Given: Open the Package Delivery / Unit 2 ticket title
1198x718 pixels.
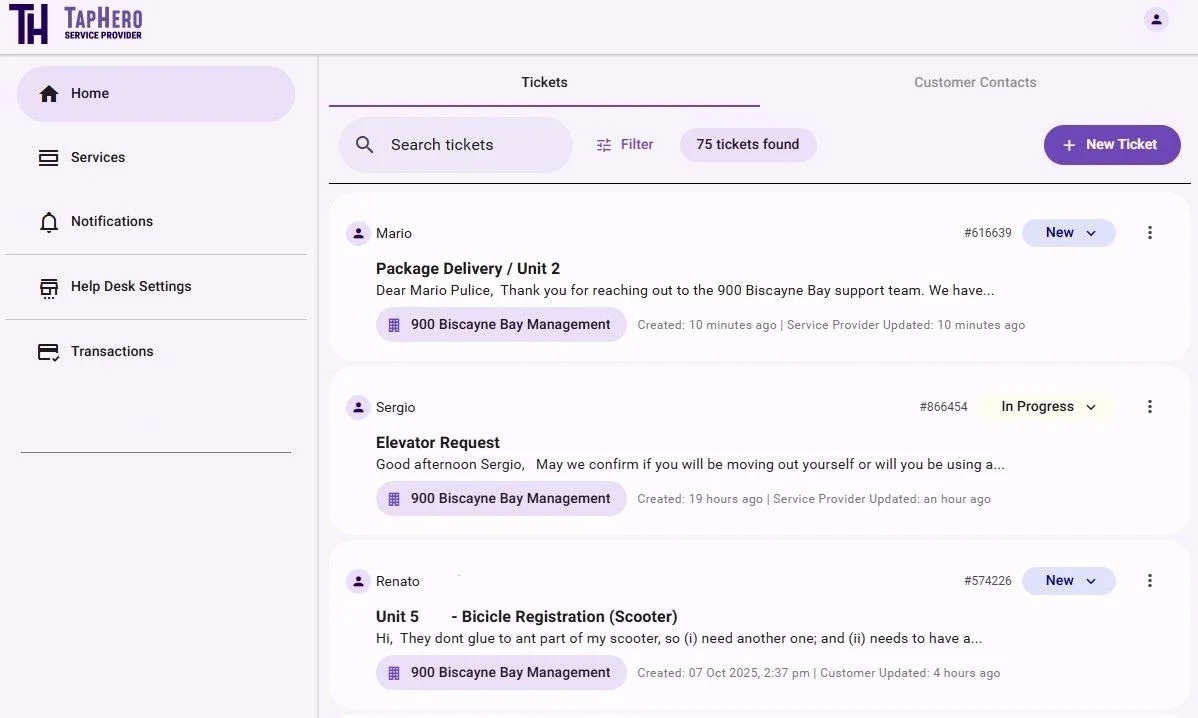Looking at the screenshot, I should [468, 268].
